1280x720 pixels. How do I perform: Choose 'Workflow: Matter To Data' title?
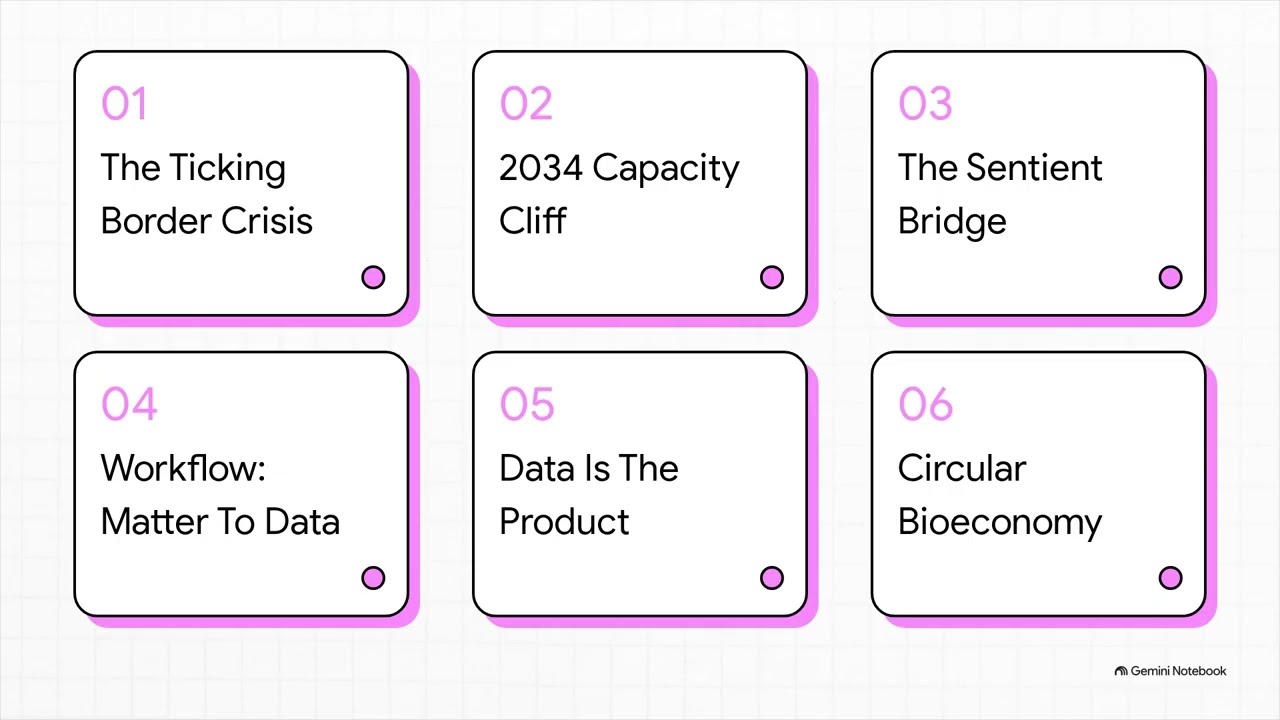(220, 495)
